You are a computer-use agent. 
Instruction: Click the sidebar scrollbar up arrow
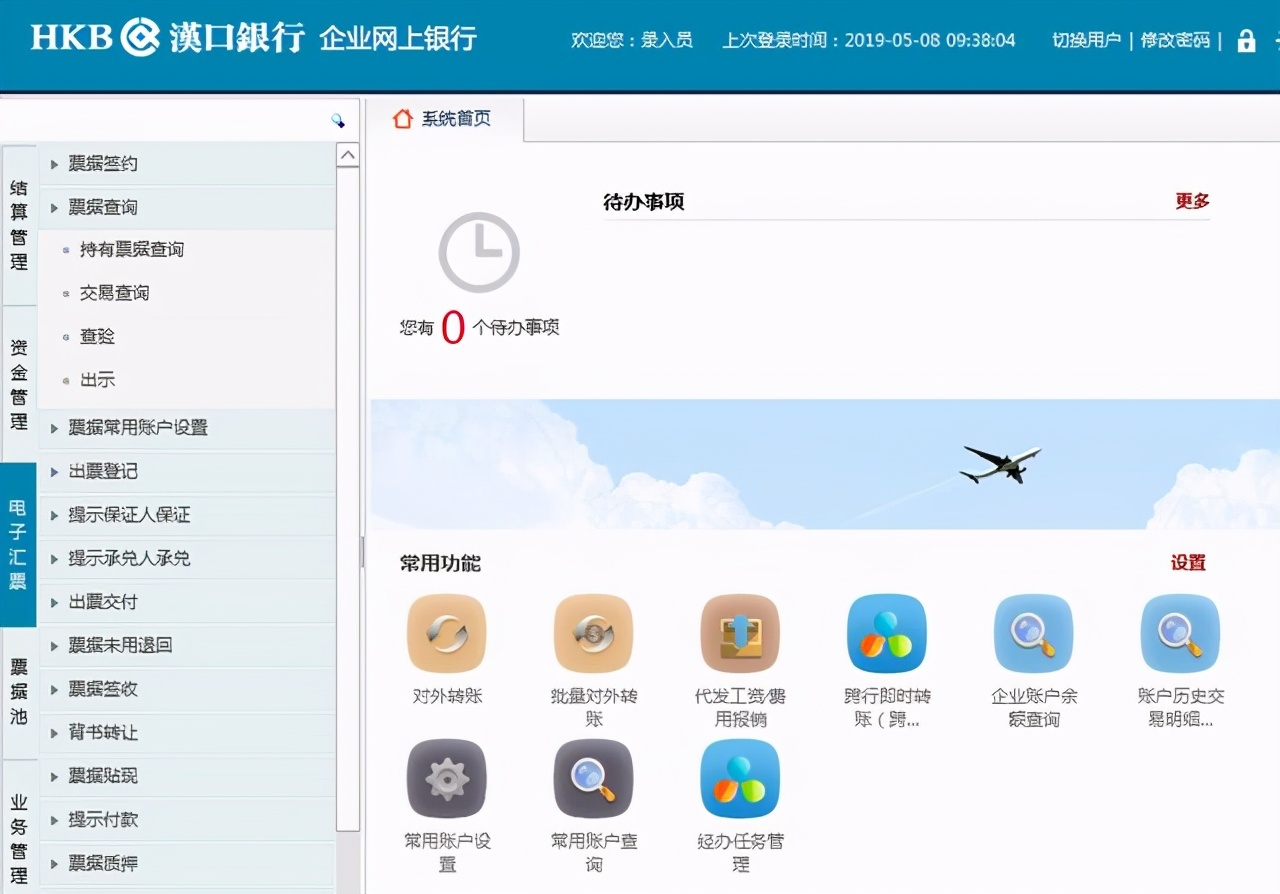click(347, 154)
